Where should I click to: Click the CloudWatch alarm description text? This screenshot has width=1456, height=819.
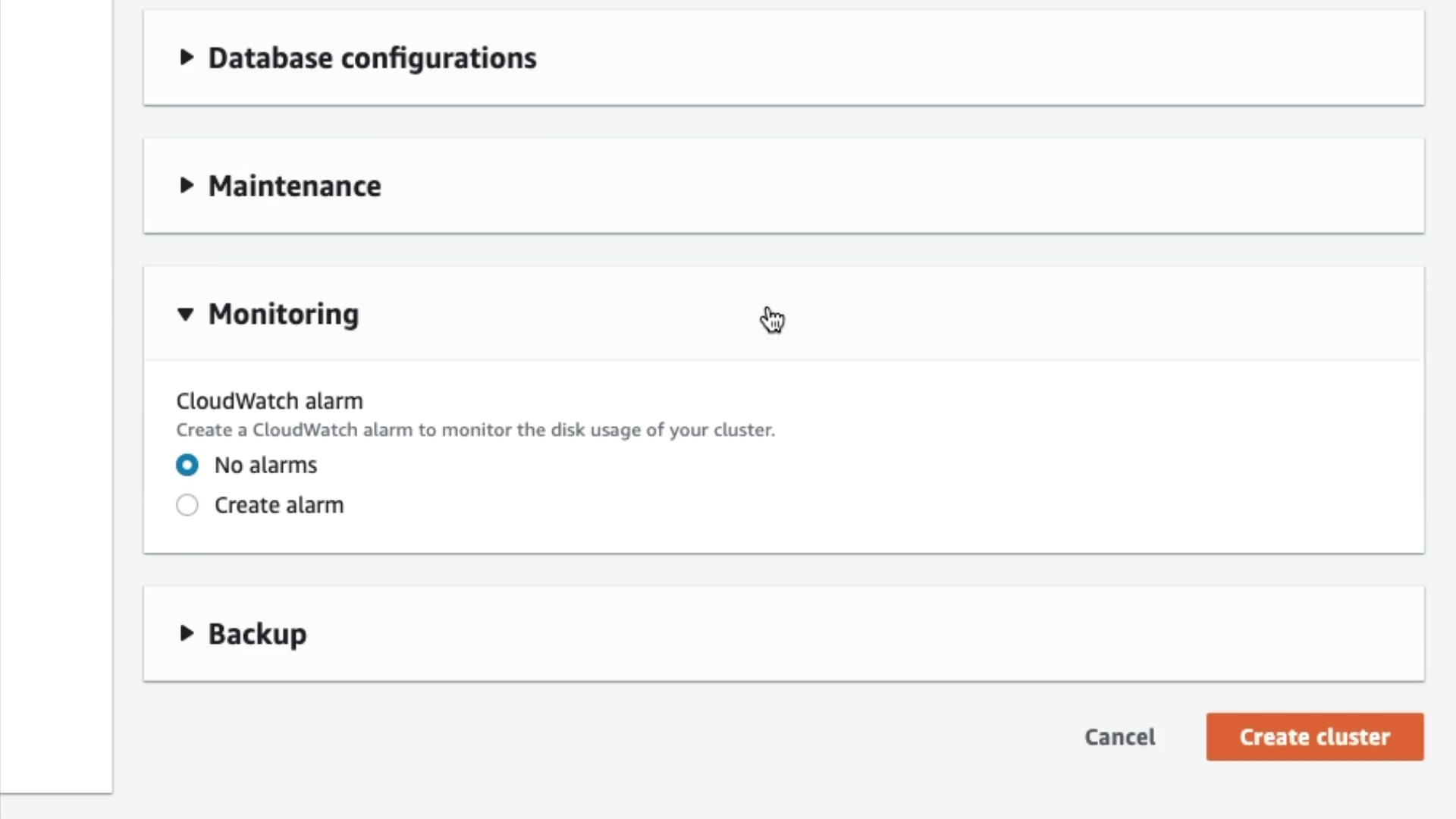pyautogui.click(x=475, y=430)
